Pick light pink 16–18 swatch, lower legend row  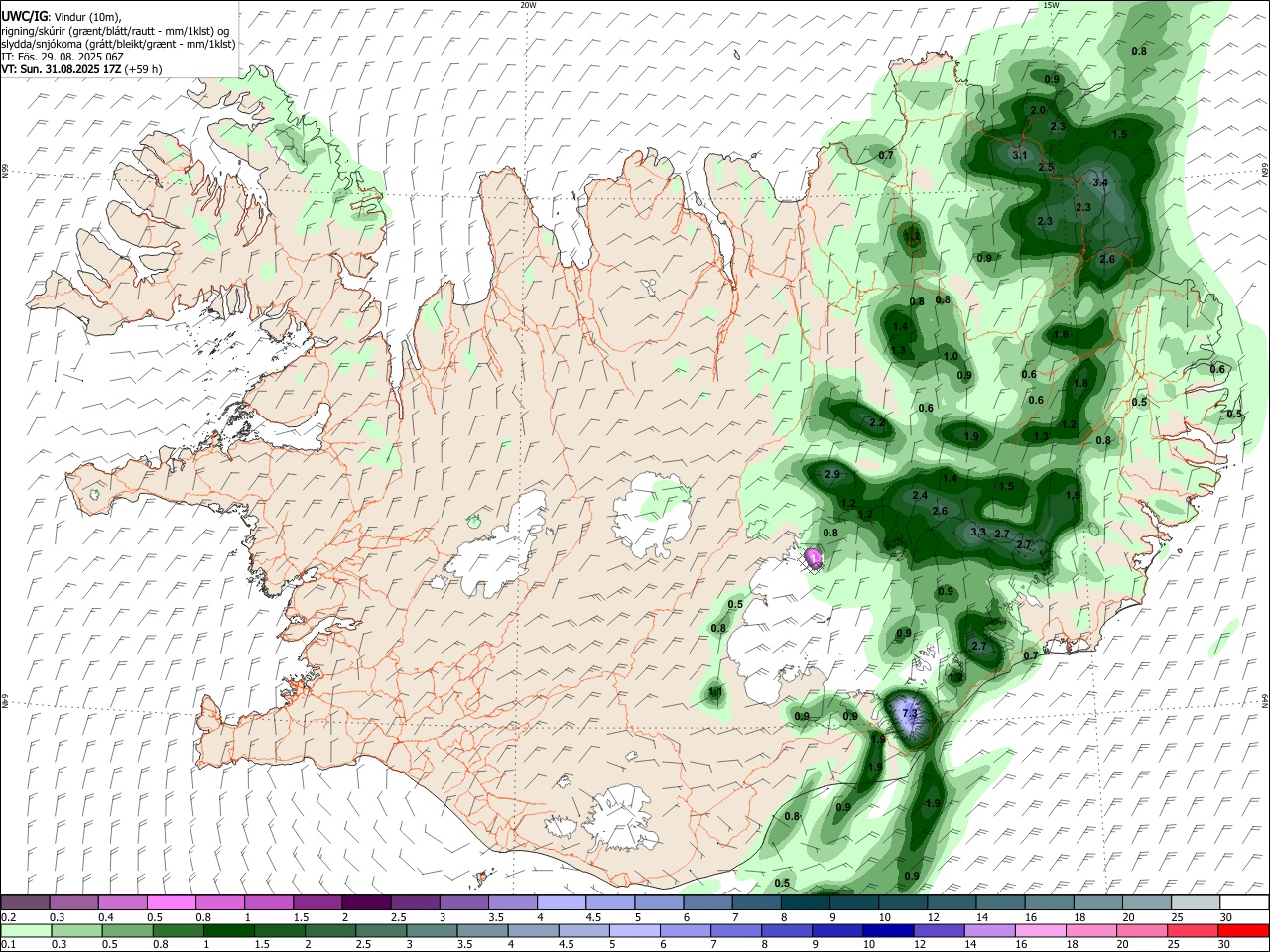pyautogui.click(x=1041, y=930)
